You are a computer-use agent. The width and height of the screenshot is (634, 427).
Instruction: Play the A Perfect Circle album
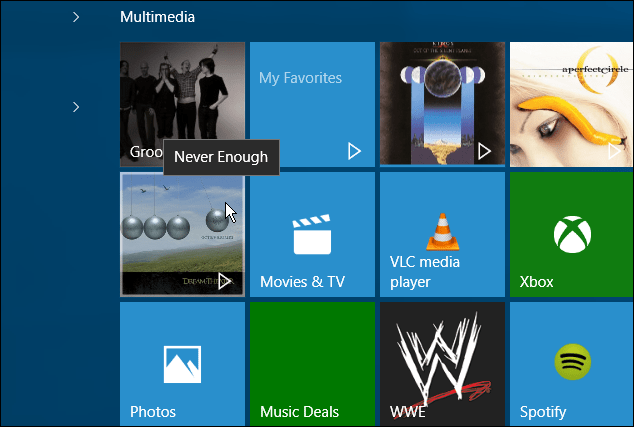[614, 151]
